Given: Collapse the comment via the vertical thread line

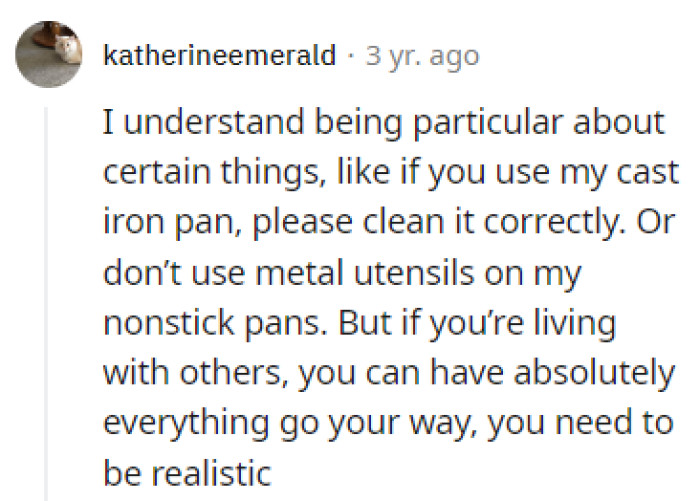Looking at the screenshot, I should [x=46, y=300].
